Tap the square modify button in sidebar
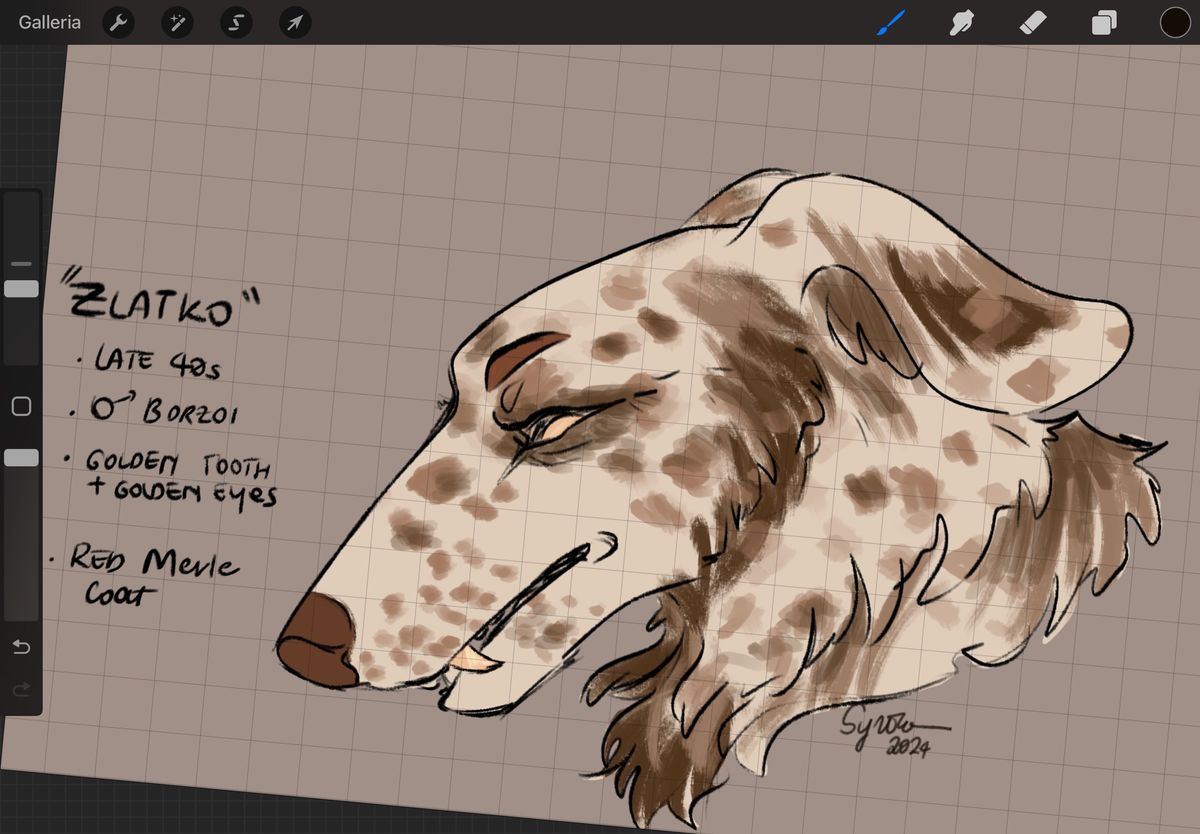This screenshot has height=834, width=1200. click(x=21, y=406)
